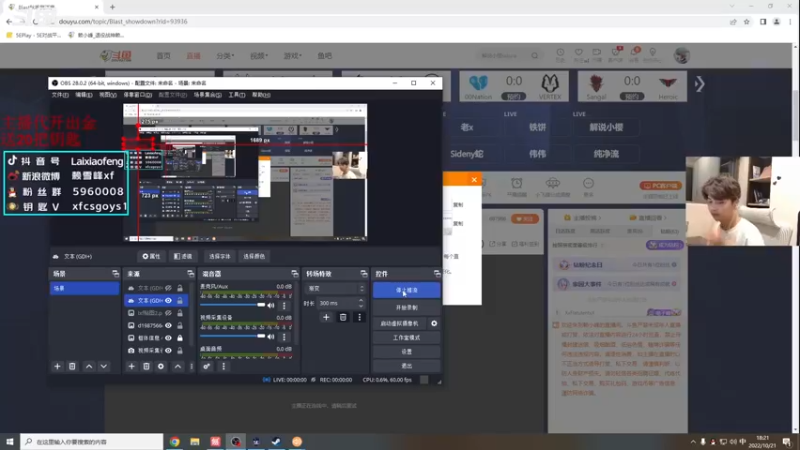Show the hidden first Text (GDI+) source
Screen dimensions: 800x450
point(168,288)
